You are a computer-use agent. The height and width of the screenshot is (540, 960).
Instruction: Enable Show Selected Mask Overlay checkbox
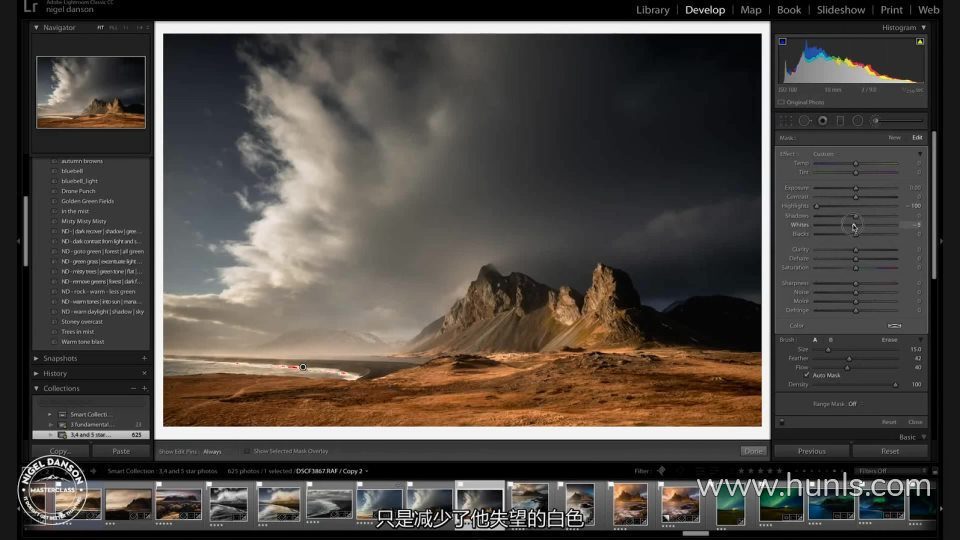click(247, 451)
